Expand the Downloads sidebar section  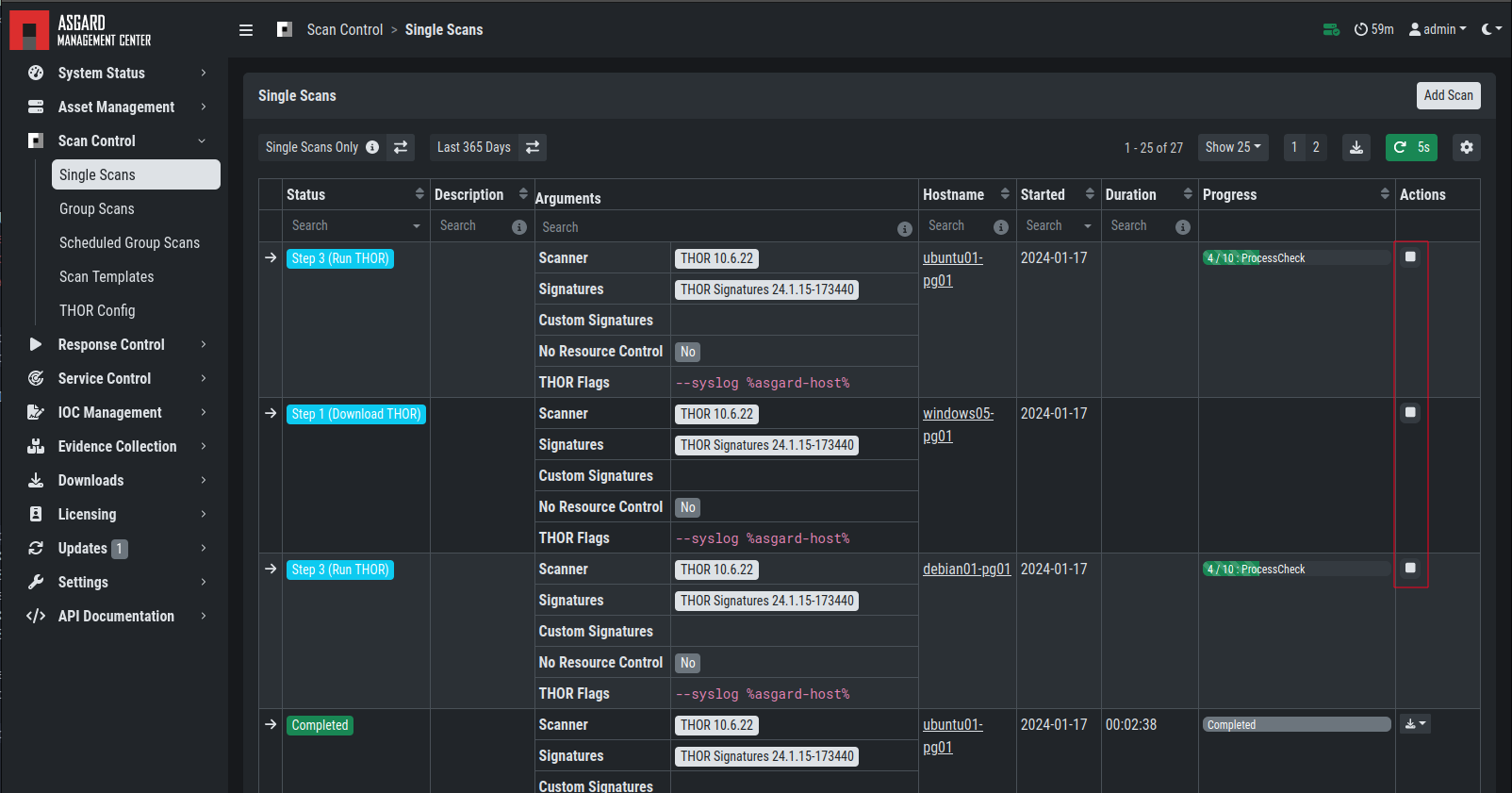point(203,480)
